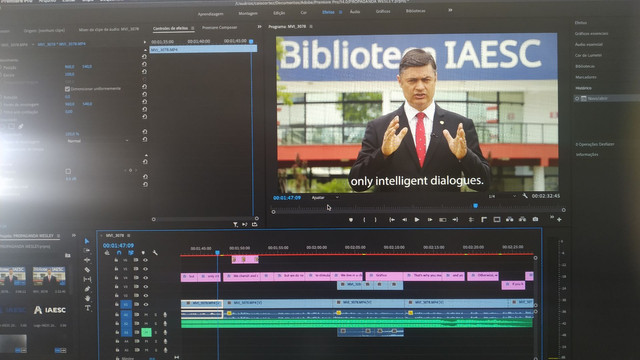Add a marker in the Program monitor

click(351, 220)
